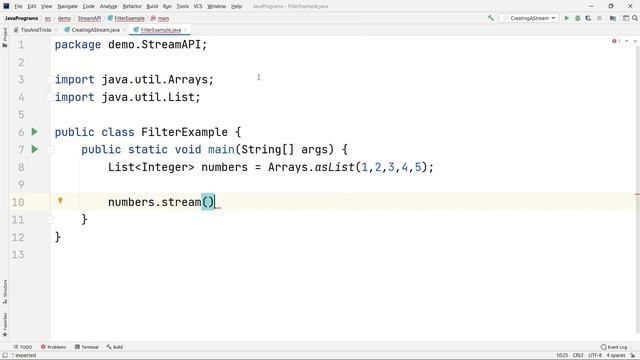Click the demo breadcrumb
This screenshot has height=360, width=640.
coord(64,18)
